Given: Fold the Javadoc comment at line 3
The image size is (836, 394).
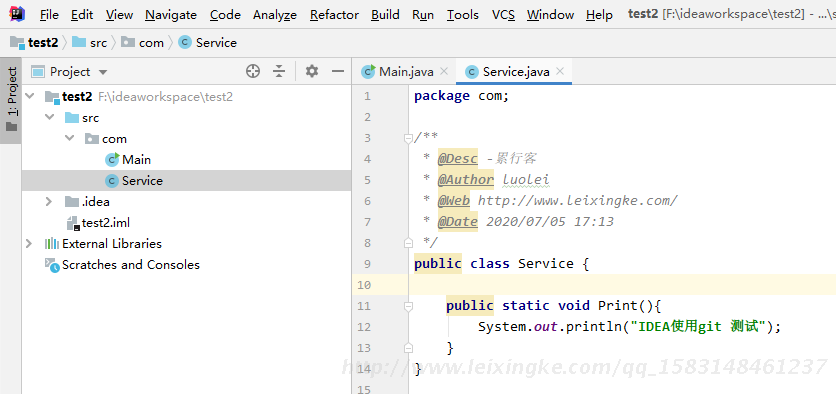Looking at the screenshot, I should (x=408, y=139).
